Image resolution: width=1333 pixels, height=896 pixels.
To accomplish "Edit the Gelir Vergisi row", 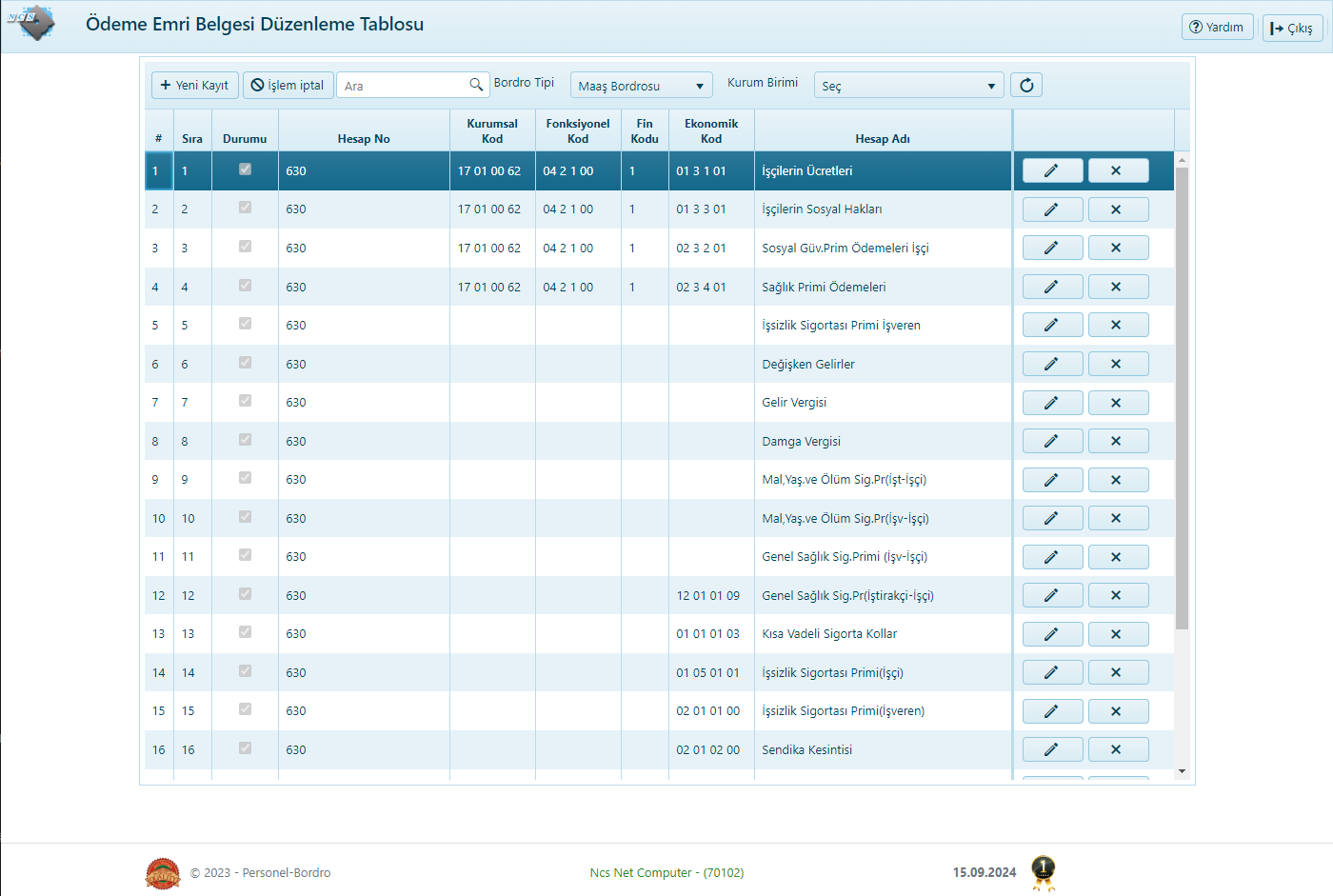I will tap(1052, 403).
